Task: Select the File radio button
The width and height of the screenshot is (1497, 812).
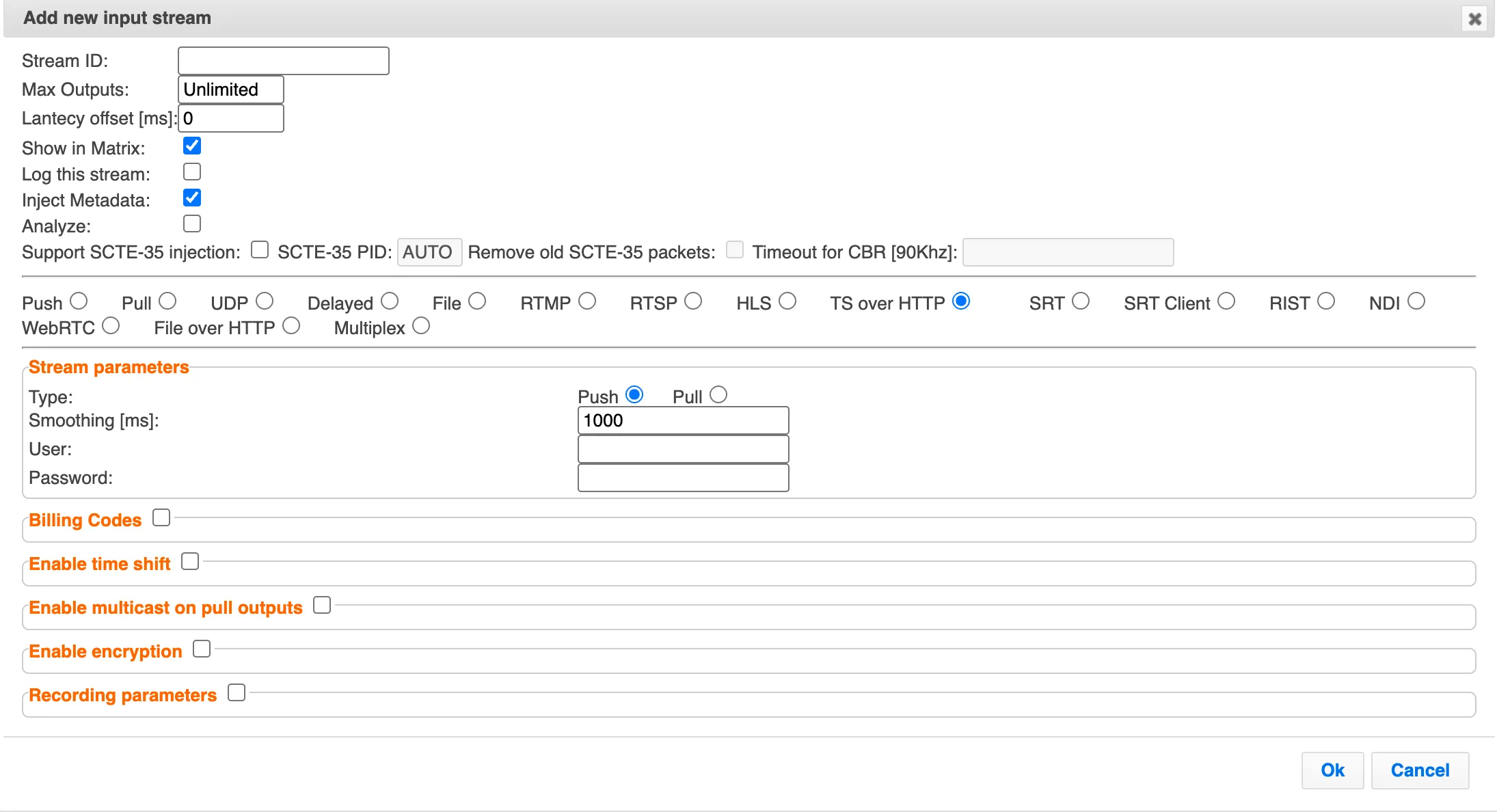Action: coord(477,301)
